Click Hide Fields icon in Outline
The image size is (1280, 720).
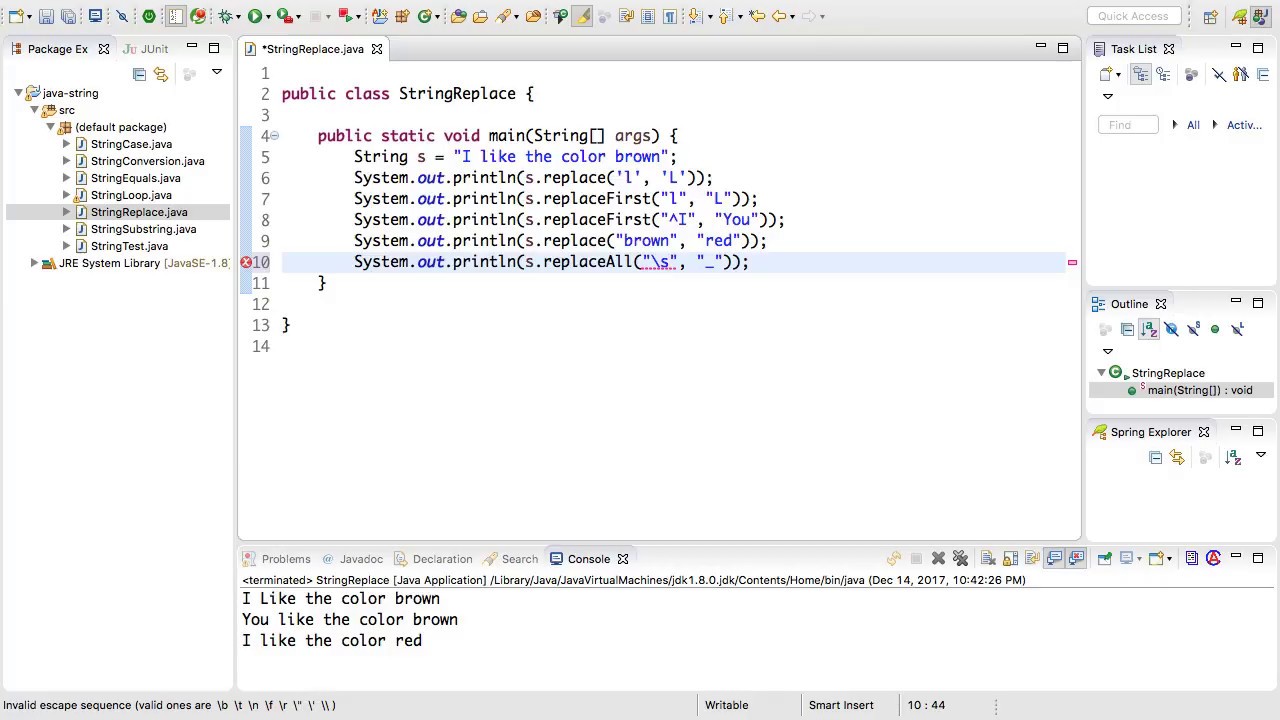1171,329
